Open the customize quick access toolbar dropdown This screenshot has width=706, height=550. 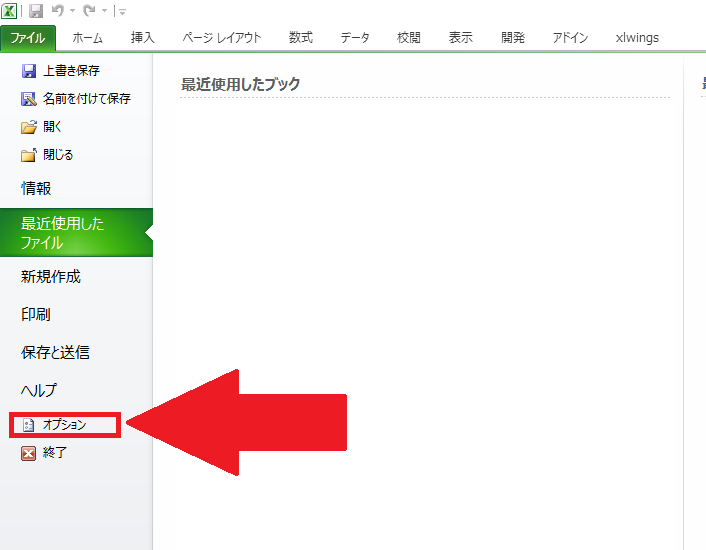[122, 12]
